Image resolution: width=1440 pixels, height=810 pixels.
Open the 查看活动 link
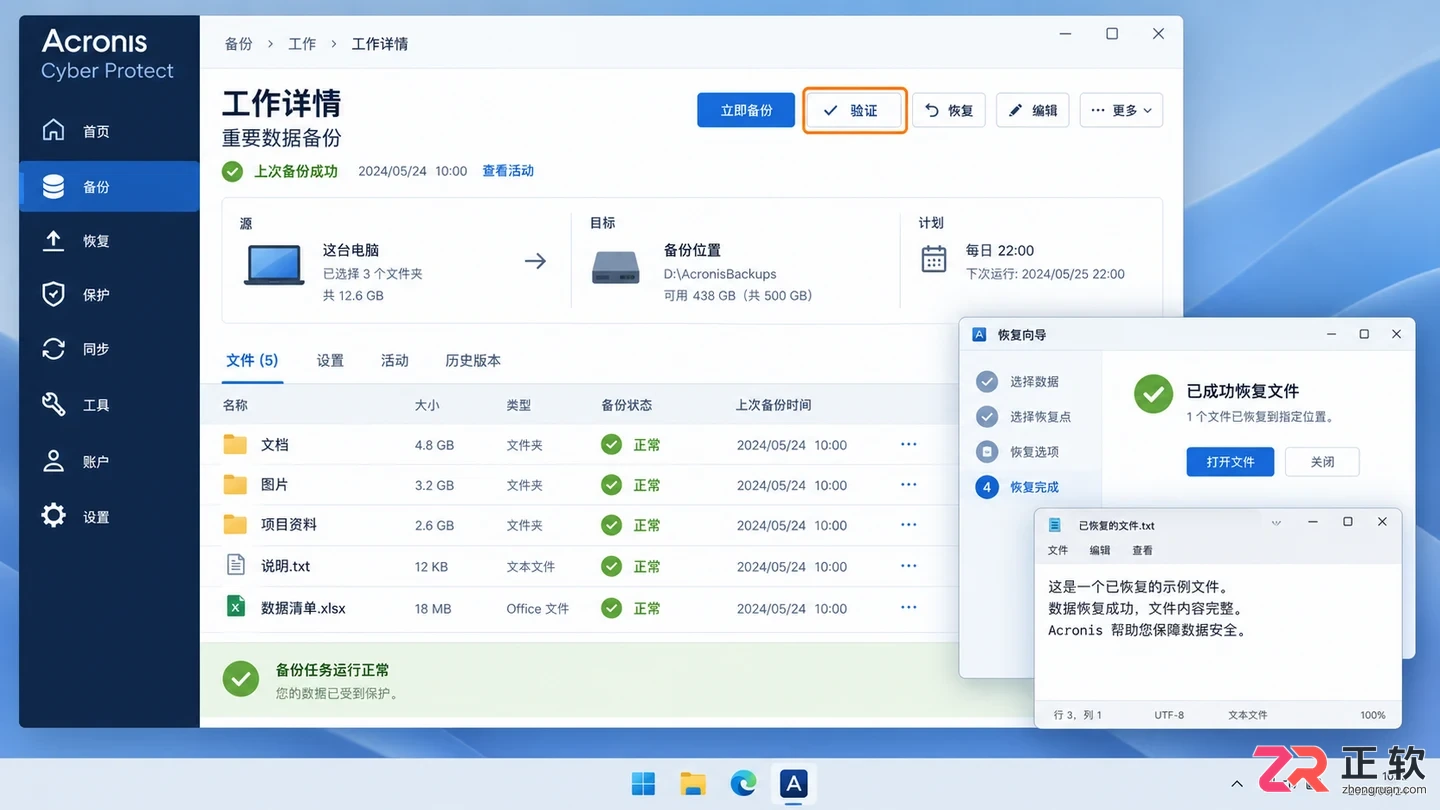508,171
